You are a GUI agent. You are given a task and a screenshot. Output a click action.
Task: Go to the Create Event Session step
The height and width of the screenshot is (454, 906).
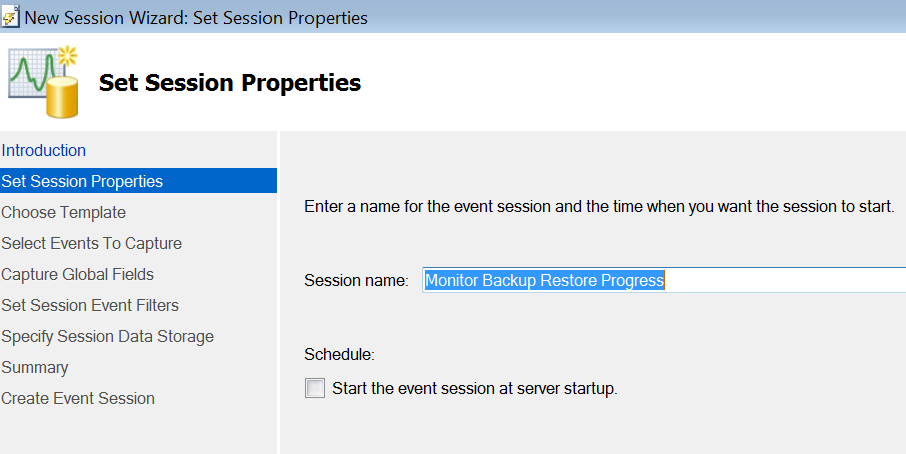click(x=78, y=398)
